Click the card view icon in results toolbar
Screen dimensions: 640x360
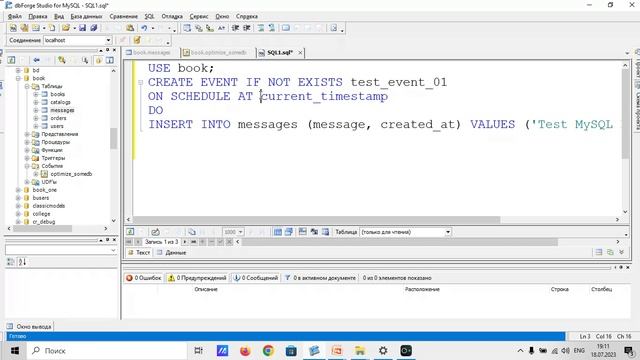[289, 232]
